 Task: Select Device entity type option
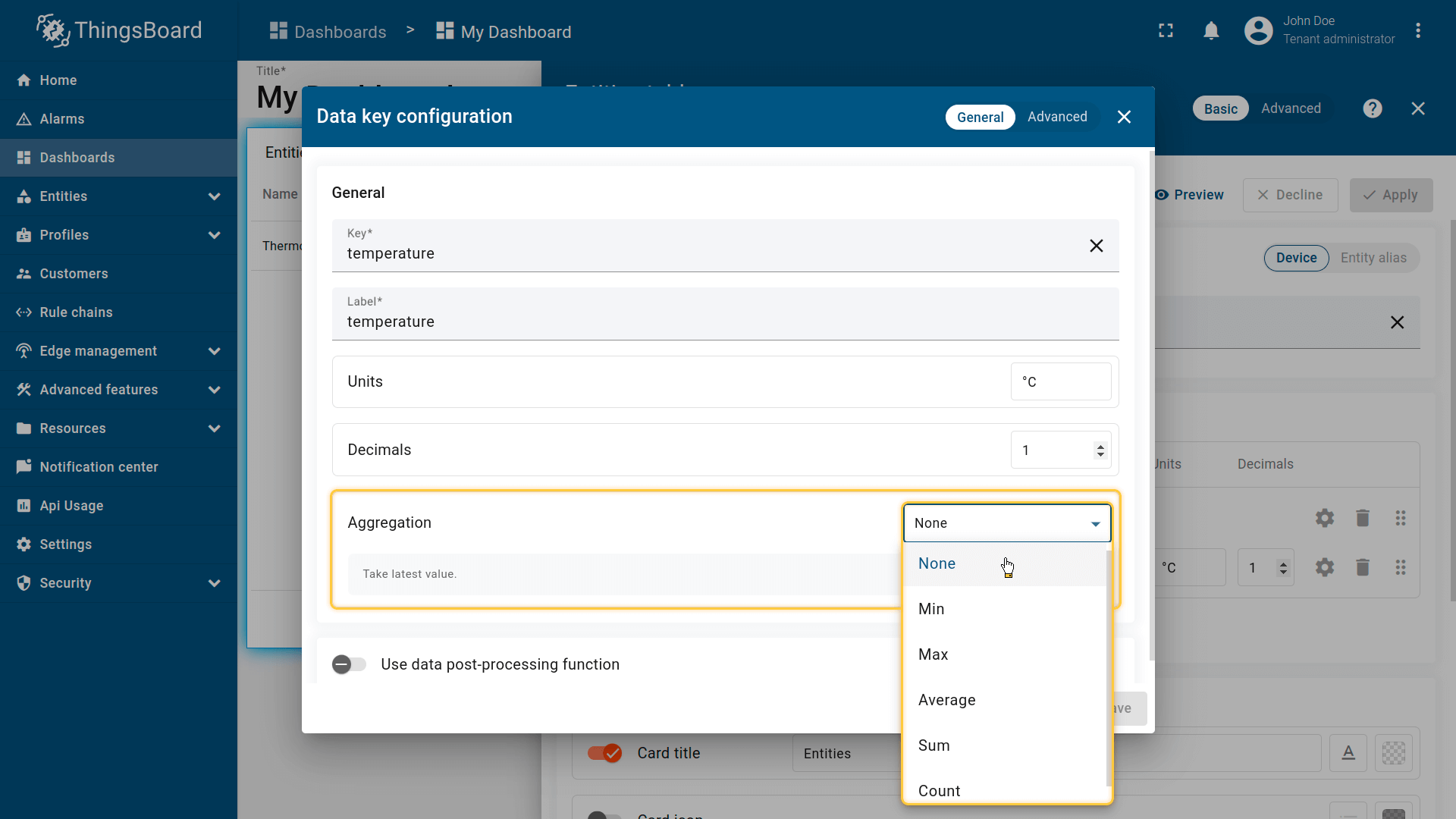1296,258
